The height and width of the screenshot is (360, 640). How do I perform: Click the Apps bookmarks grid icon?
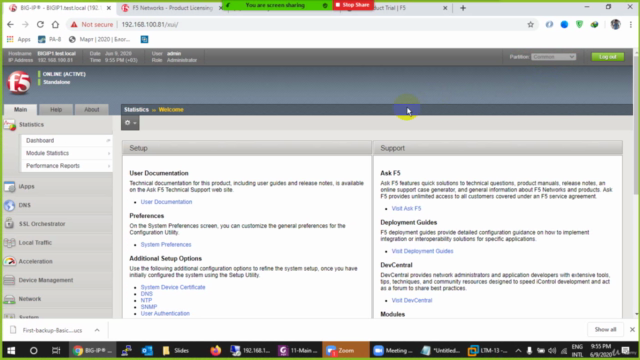10,39
